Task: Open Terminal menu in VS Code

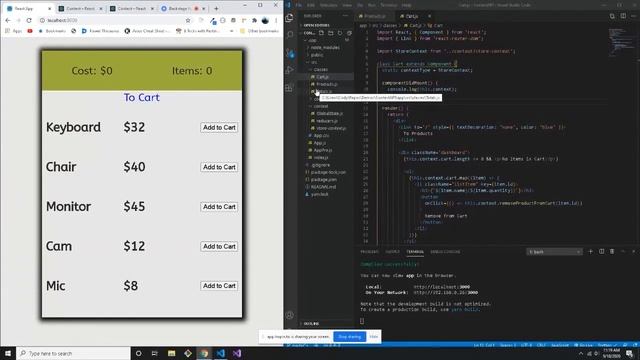Action: click(388, 5)
